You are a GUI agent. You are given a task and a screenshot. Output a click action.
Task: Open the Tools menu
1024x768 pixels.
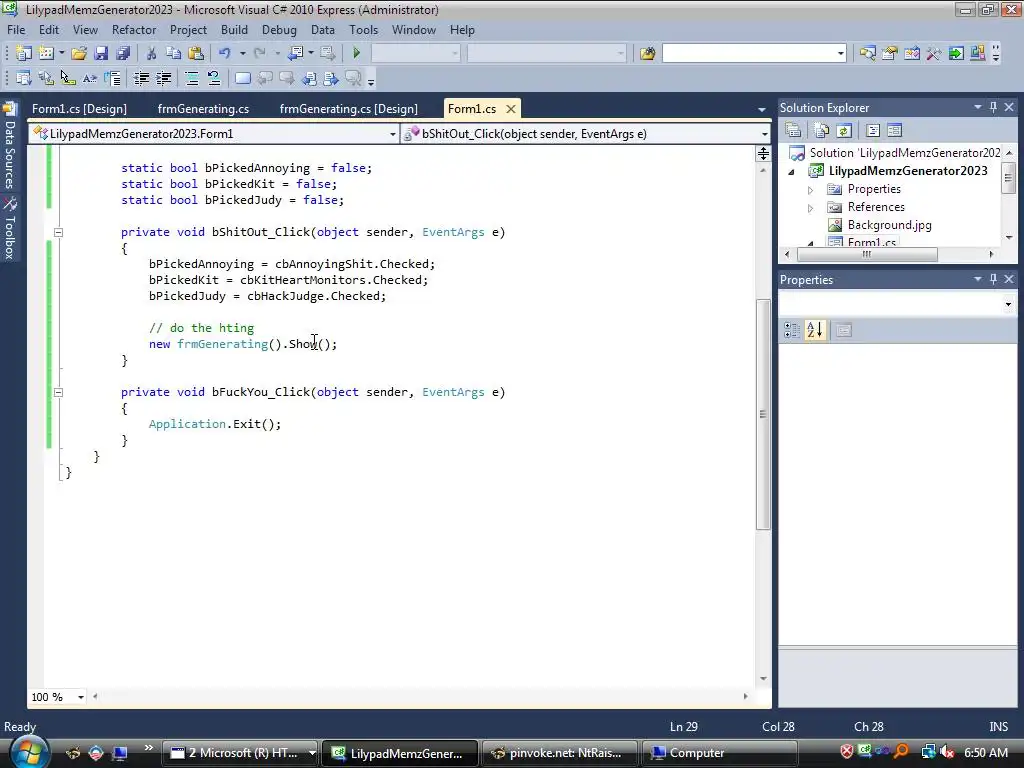363,30
